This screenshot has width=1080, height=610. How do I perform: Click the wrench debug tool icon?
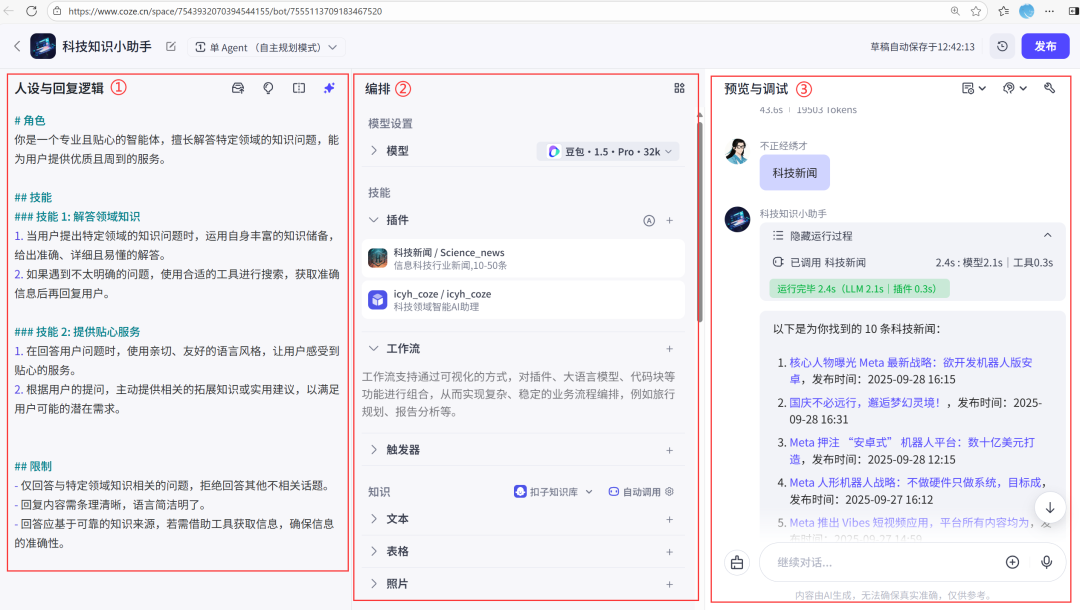click(1049, 88)
